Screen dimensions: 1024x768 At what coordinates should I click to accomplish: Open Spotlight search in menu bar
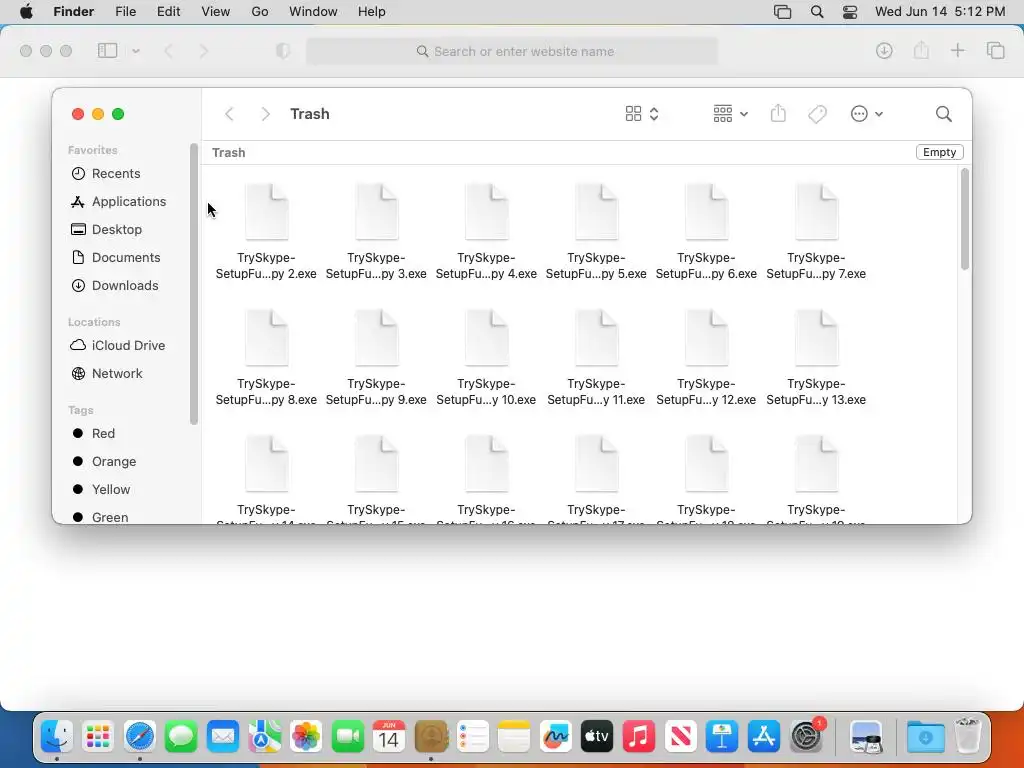(x=816, y=12)
